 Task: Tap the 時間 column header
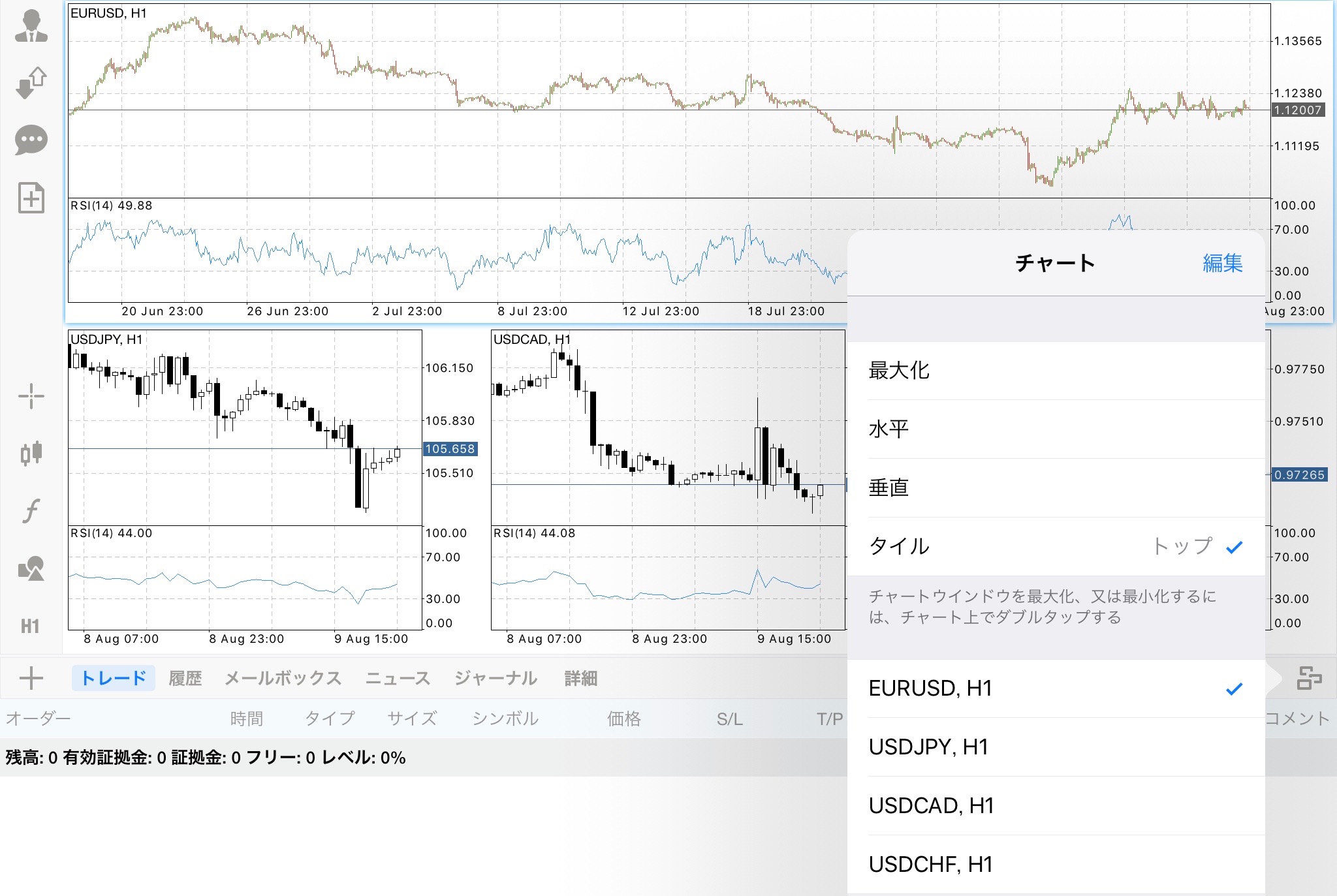(247, 719)
